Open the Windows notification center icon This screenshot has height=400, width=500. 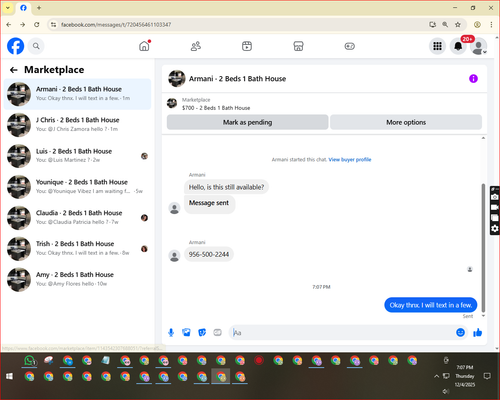(x=487, y=376)
